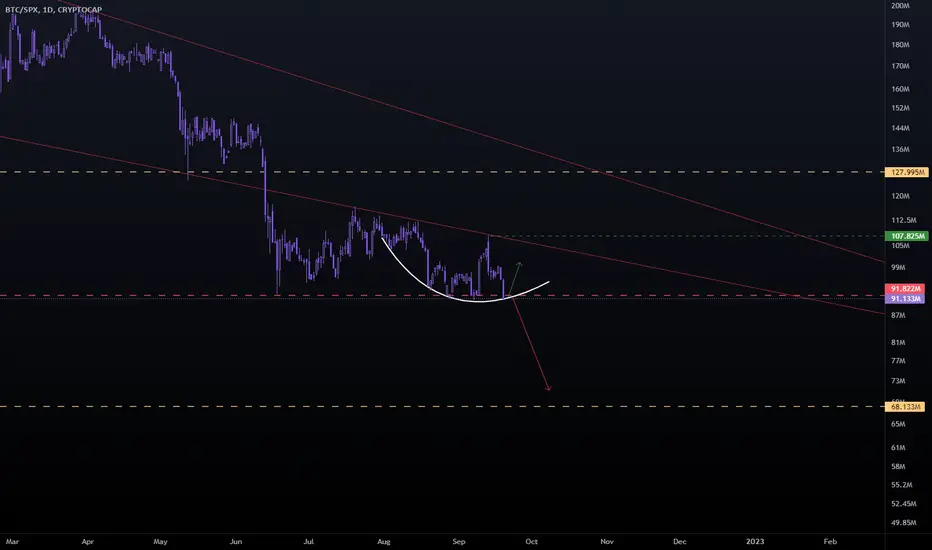The image size is (932, 550).
Task: Click the BTC/SPX symbol title text
Action: [53, 10]
